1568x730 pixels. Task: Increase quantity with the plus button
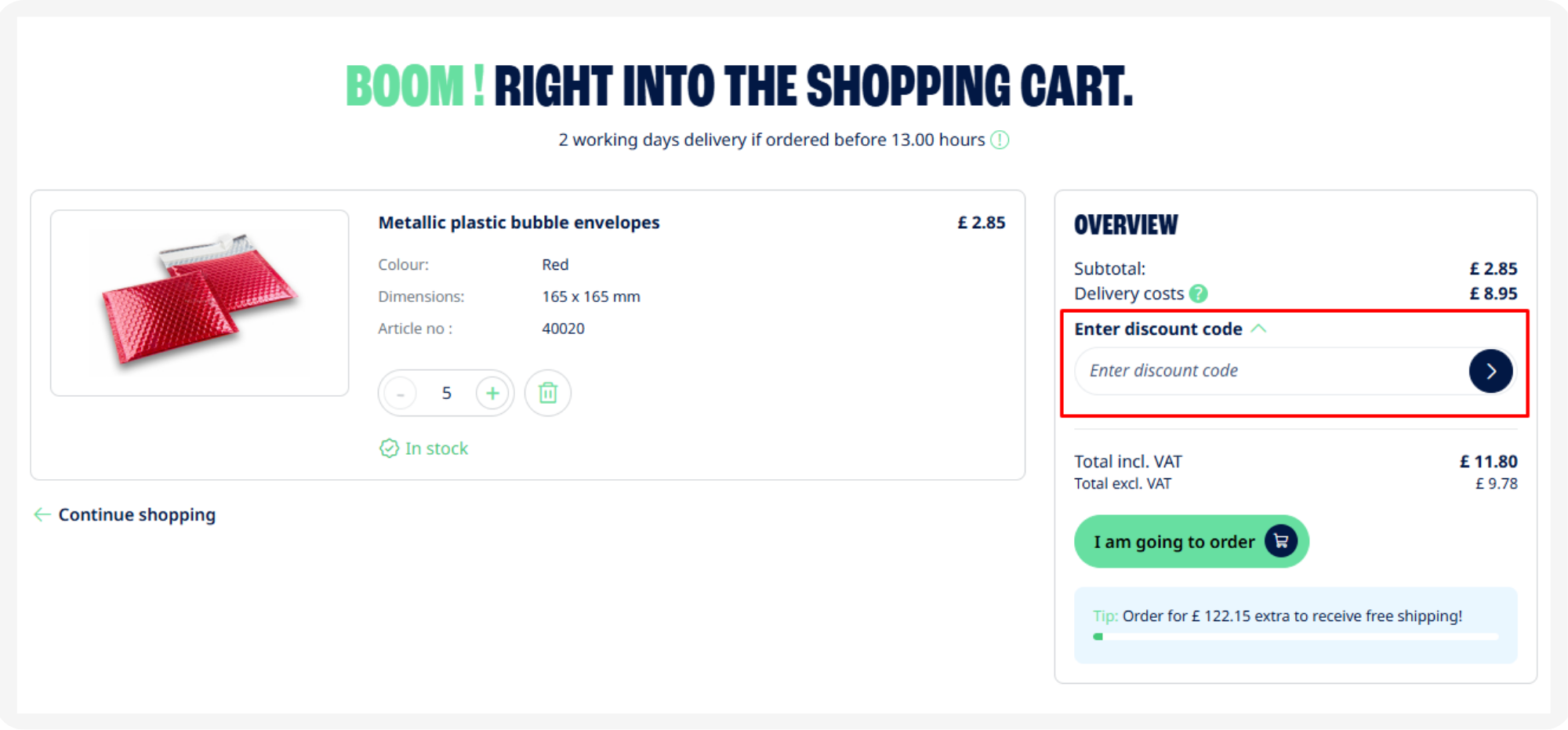tap(492, 393)
